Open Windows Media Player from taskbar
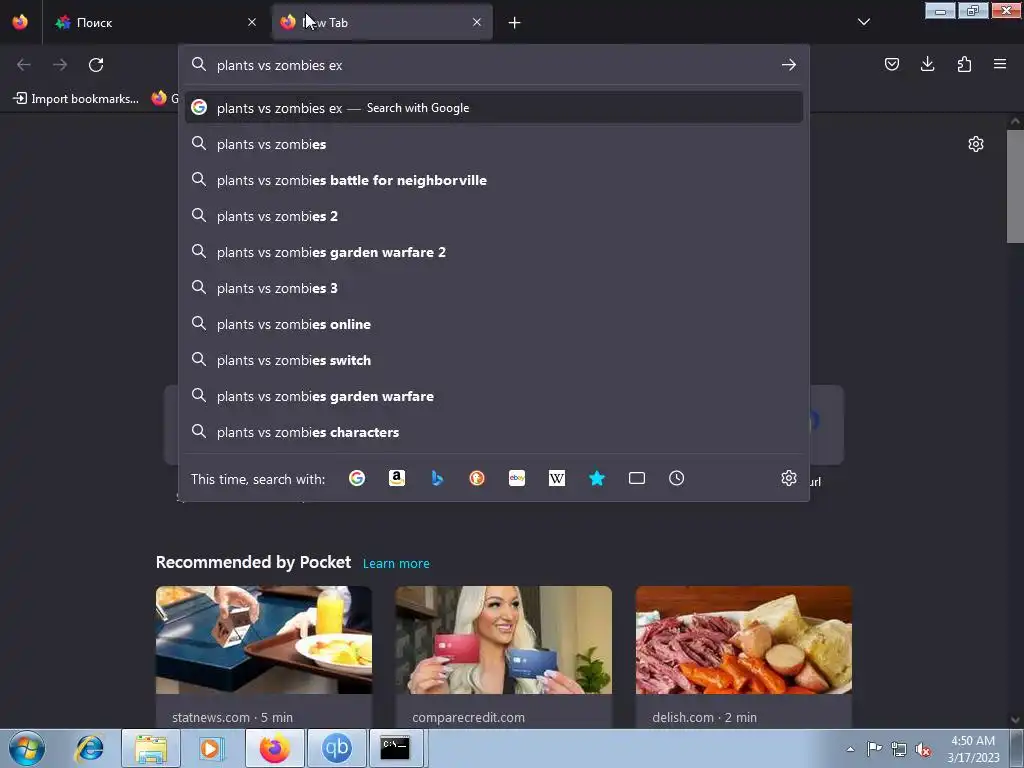This screenshot has width=1024, height=768. click(212, 748)
